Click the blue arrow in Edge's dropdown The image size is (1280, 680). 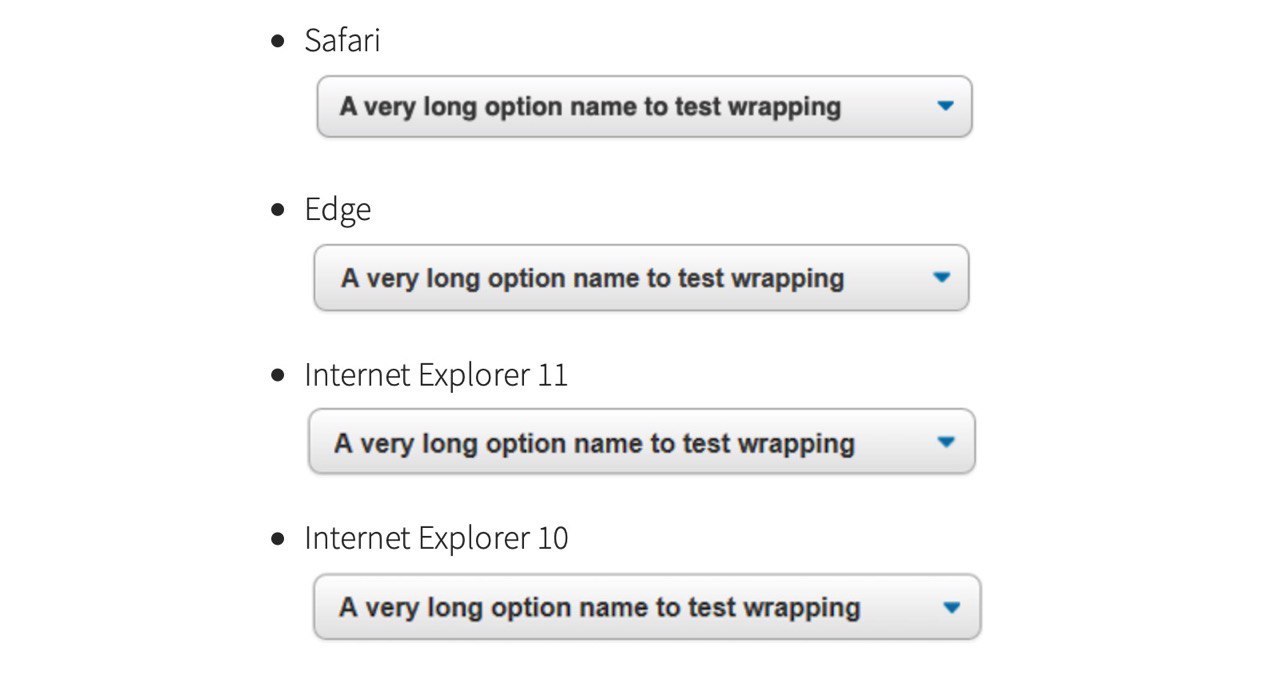[x=941, y=278]
